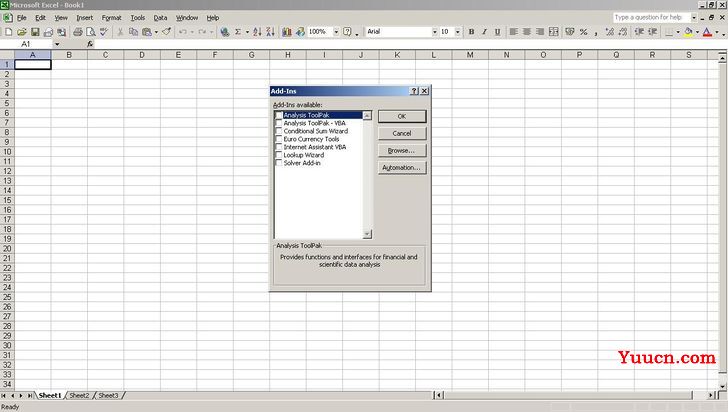
Task: Confirm Add-Ins dialog with OK
Action: (x=402, y=116)
